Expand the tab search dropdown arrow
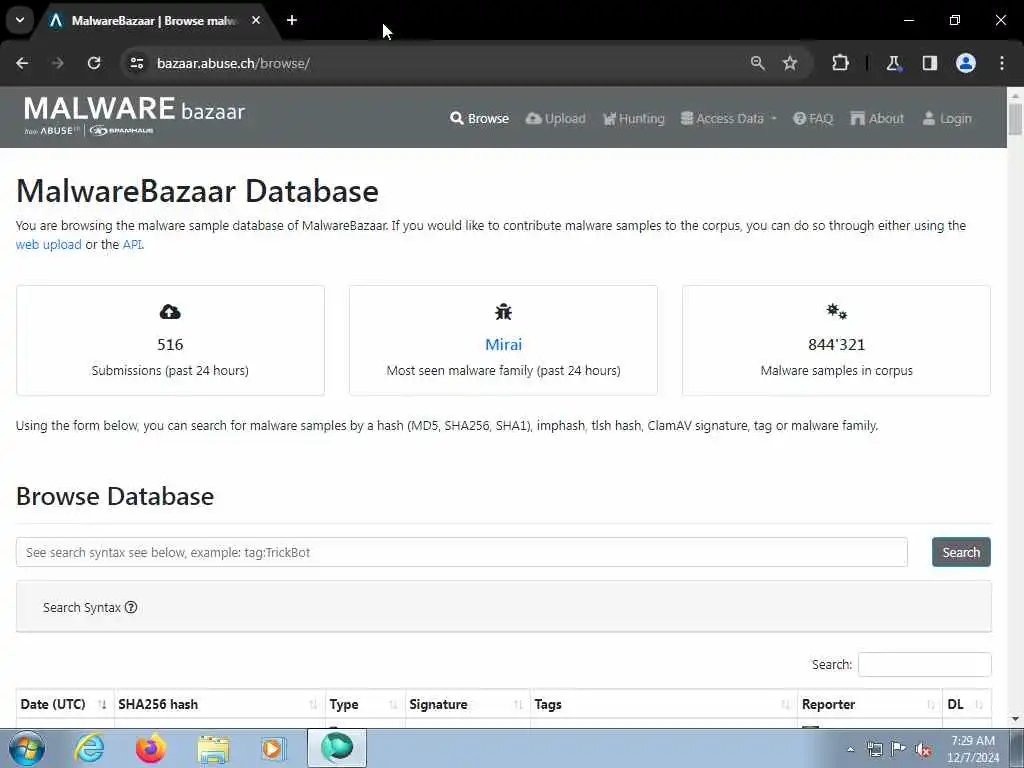Screen dimensions: 1024x768 [20, 20]
